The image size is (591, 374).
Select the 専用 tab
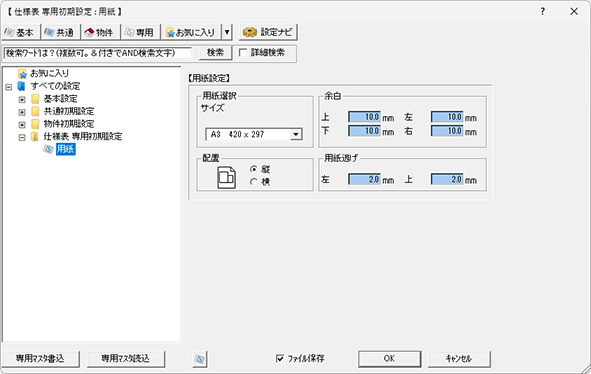[140, 32]
